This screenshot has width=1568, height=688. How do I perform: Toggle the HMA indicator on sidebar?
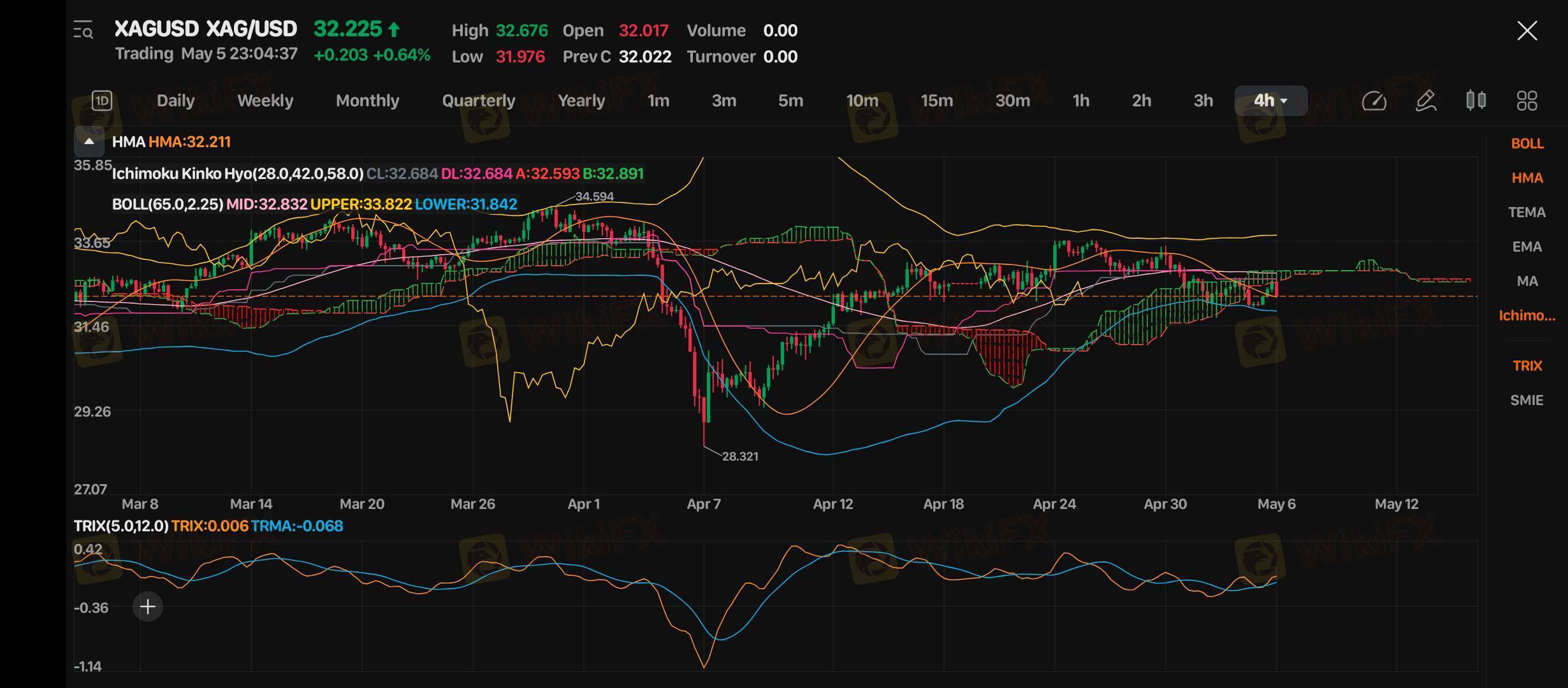tap(1527, 178)
